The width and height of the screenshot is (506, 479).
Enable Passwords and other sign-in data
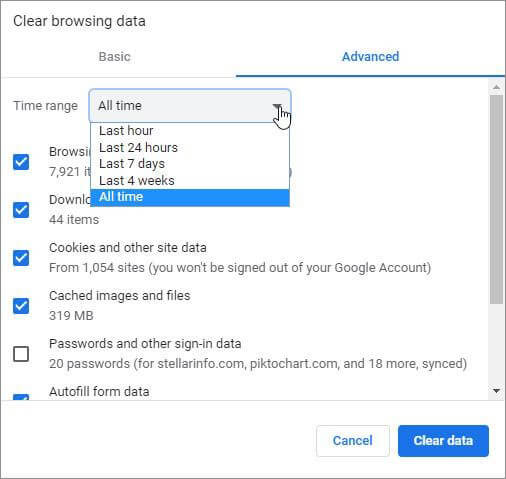[21, 354]
